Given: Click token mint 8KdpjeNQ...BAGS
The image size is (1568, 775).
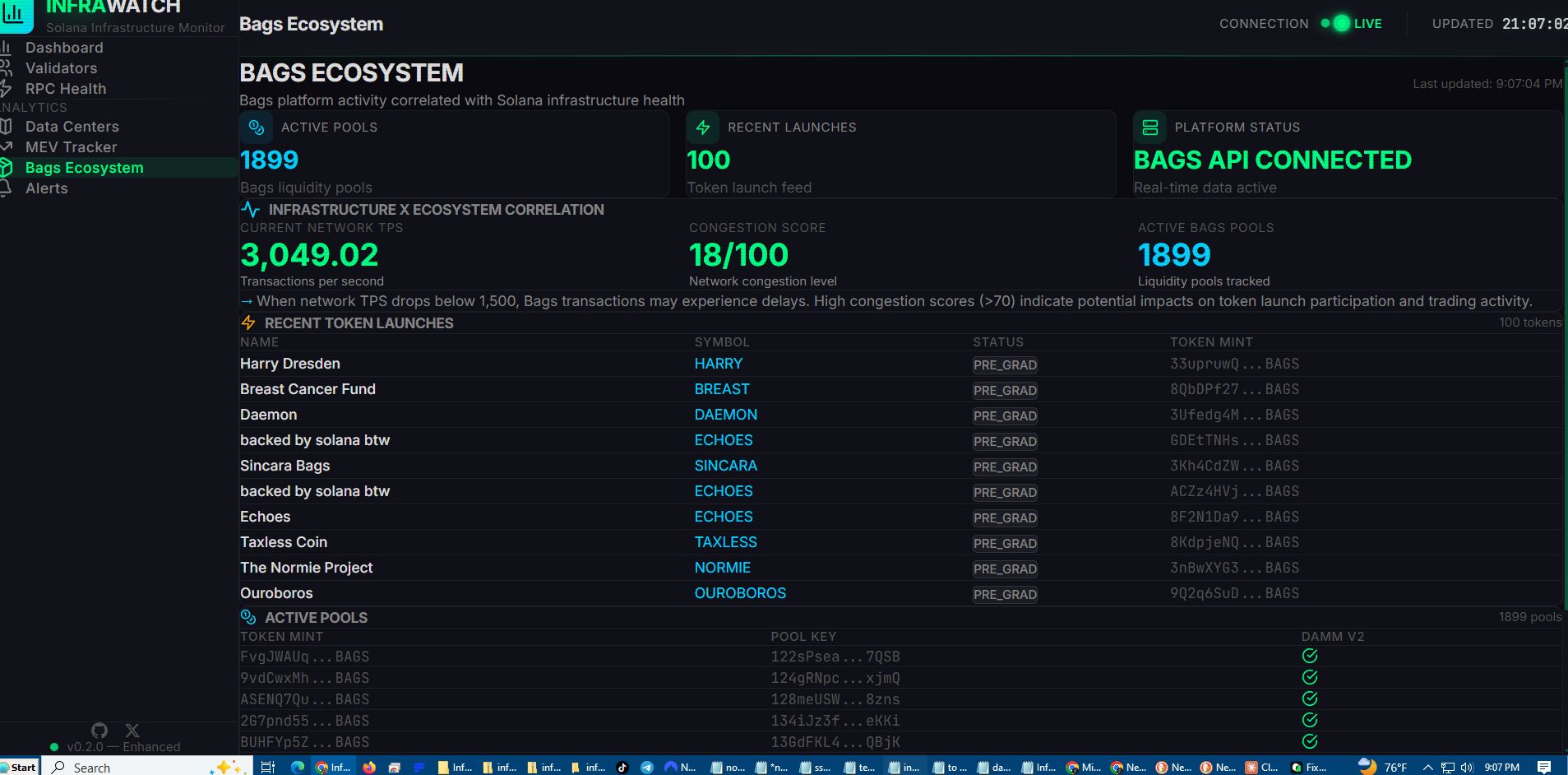Looking at the screenshot, I should [1235, 542].
